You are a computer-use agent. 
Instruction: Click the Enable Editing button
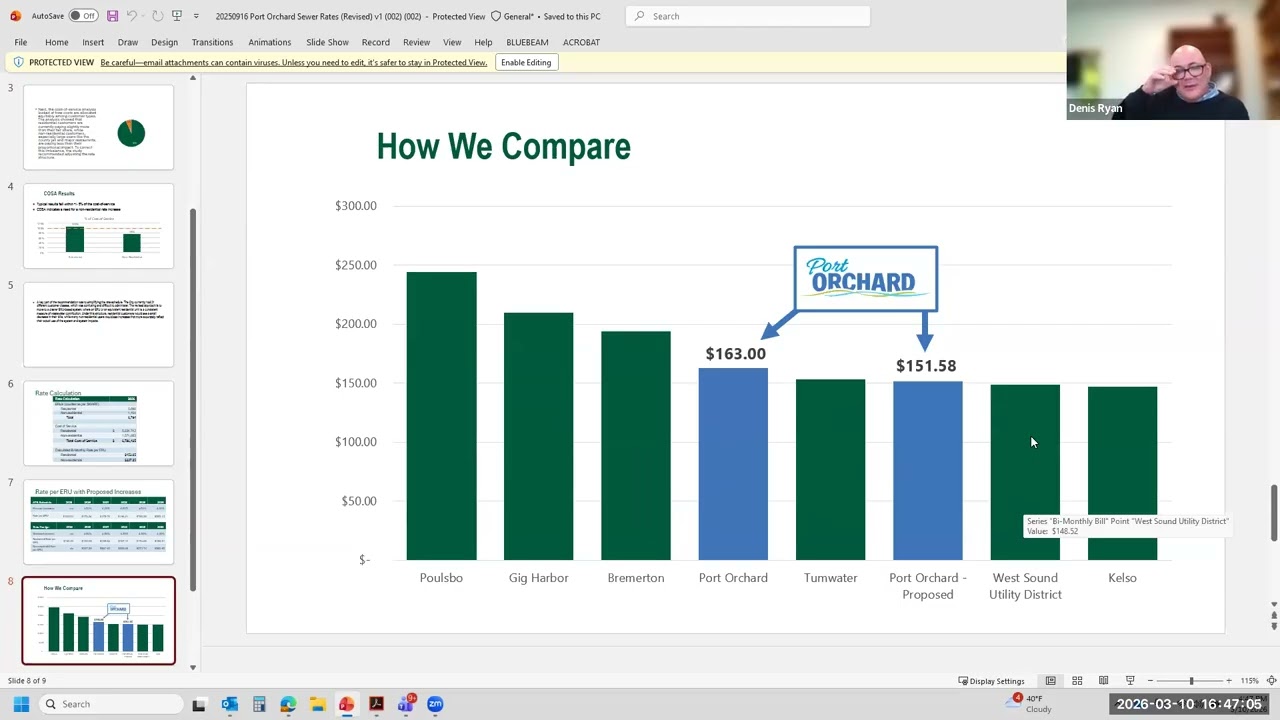pos(526,62)
